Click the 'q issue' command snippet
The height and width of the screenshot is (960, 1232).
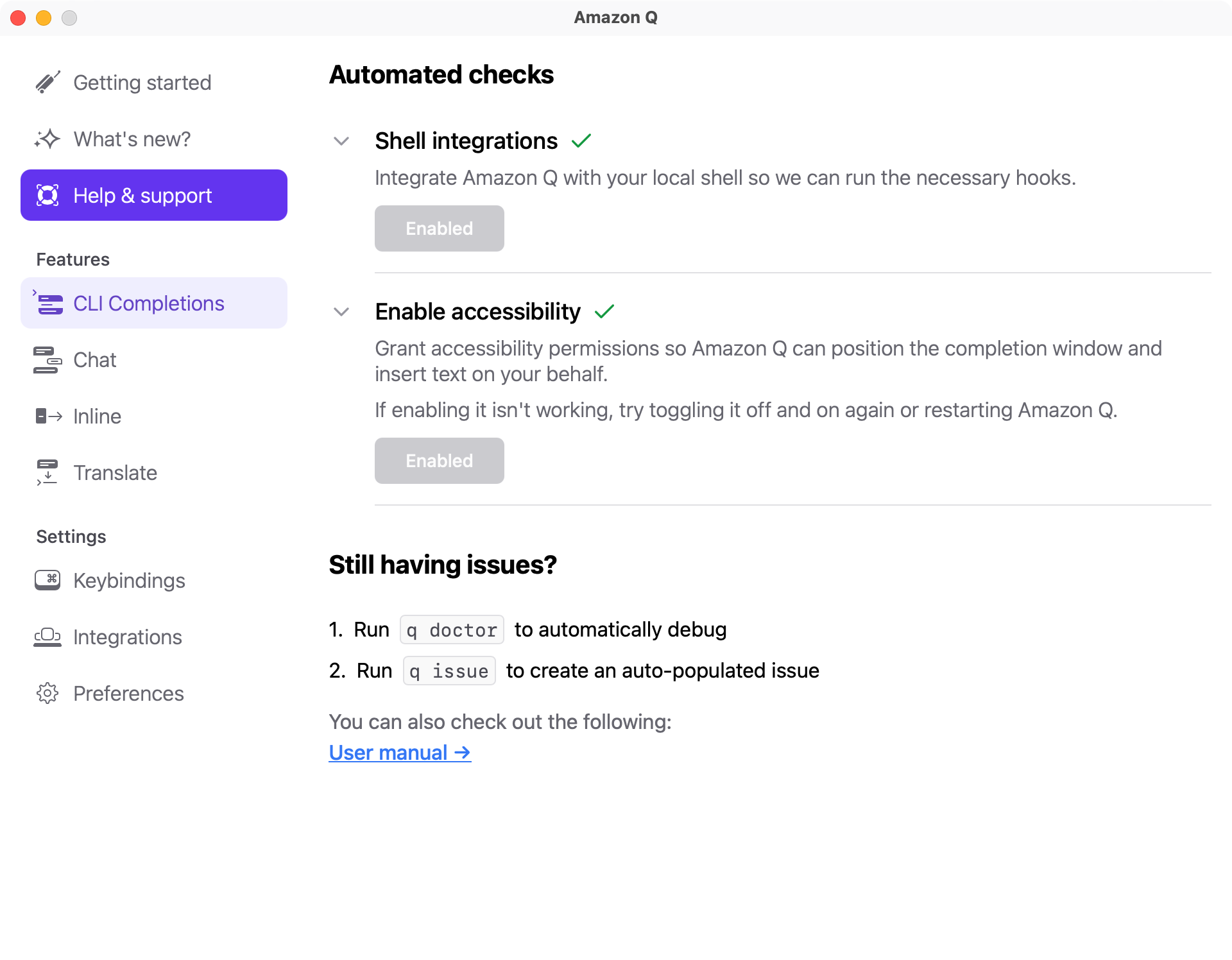pos(449,671)
